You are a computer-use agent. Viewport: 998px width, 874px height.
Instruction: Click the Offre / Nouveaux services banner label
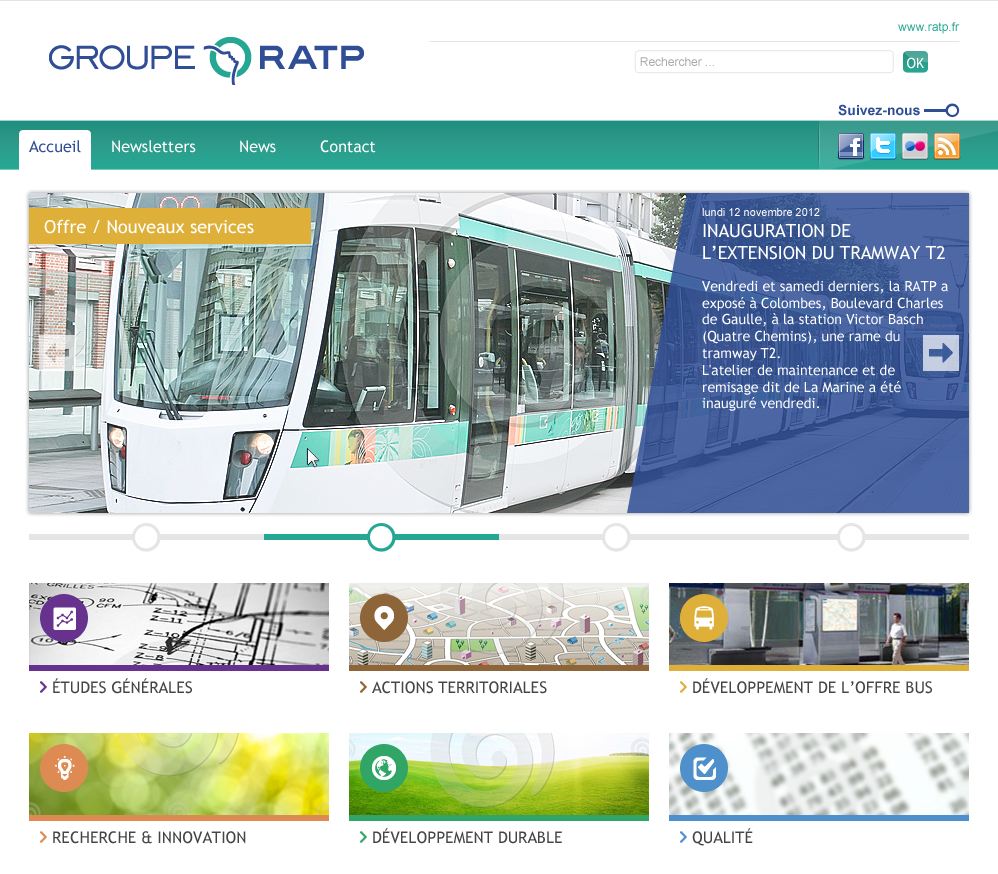click(x=170, y=227)
